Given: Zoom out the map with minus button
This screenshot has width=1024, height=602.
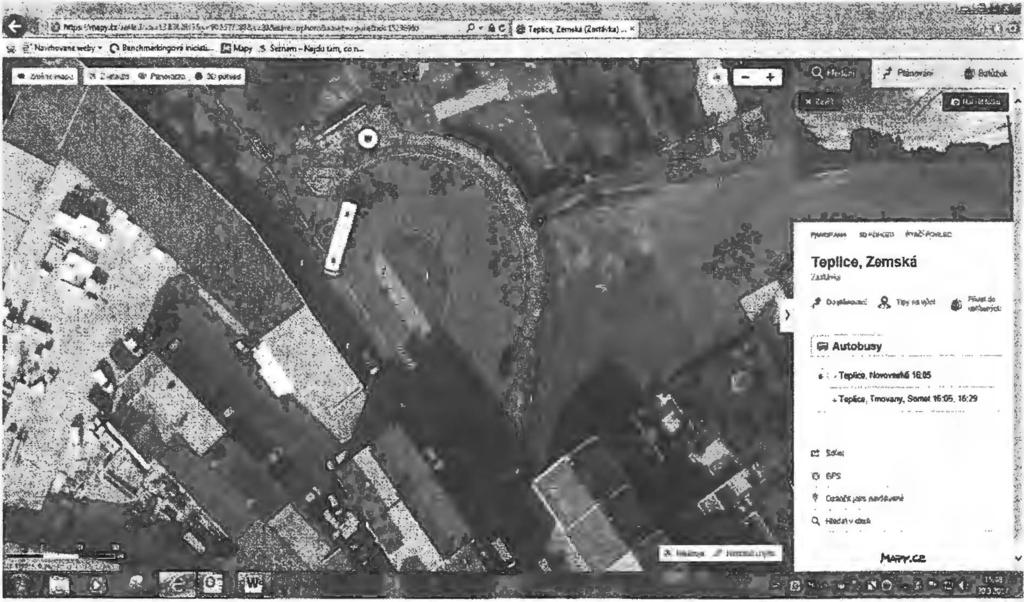Looking at the screenshot, I should point(745,77).
